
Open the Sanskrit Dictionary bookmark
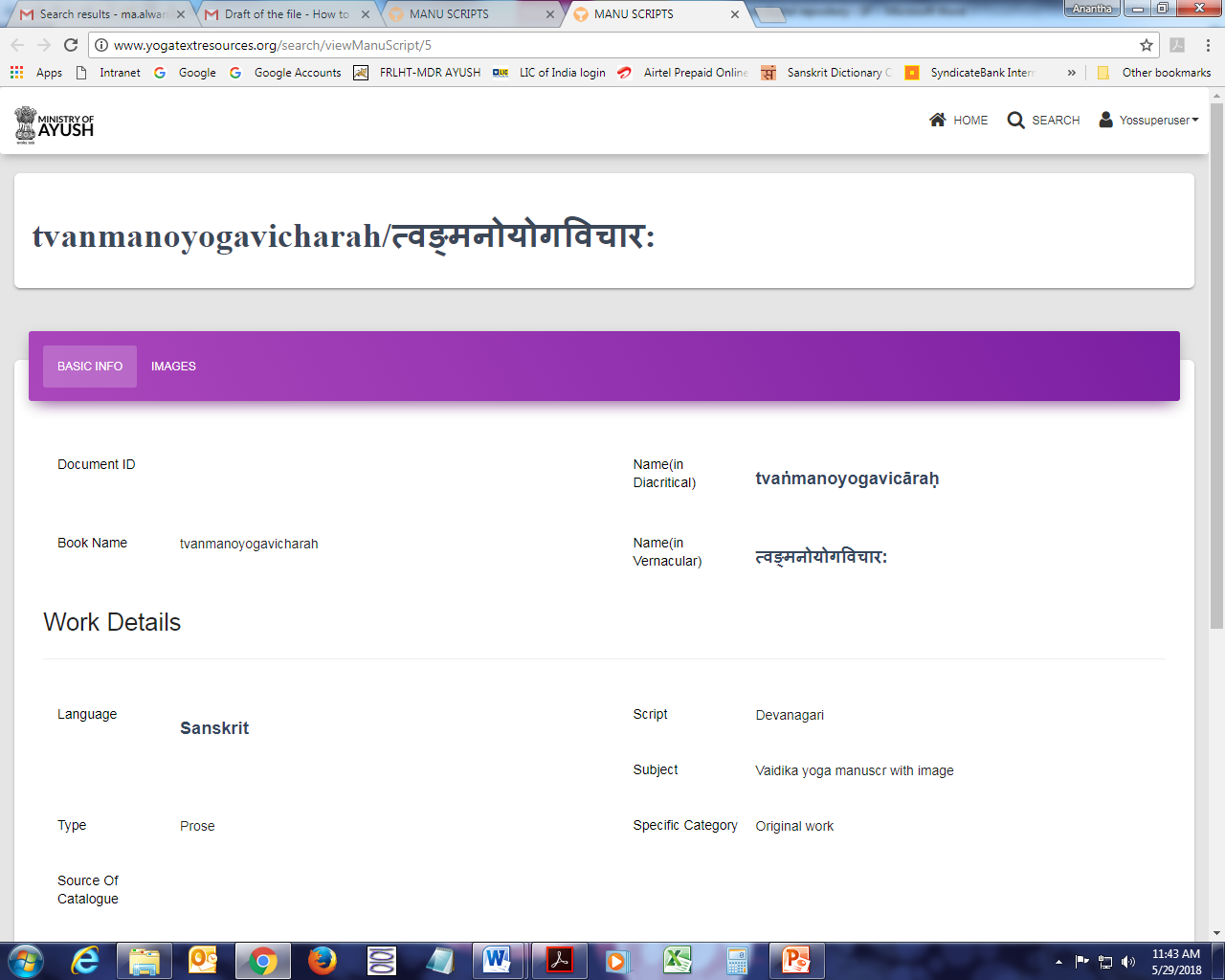828,73
